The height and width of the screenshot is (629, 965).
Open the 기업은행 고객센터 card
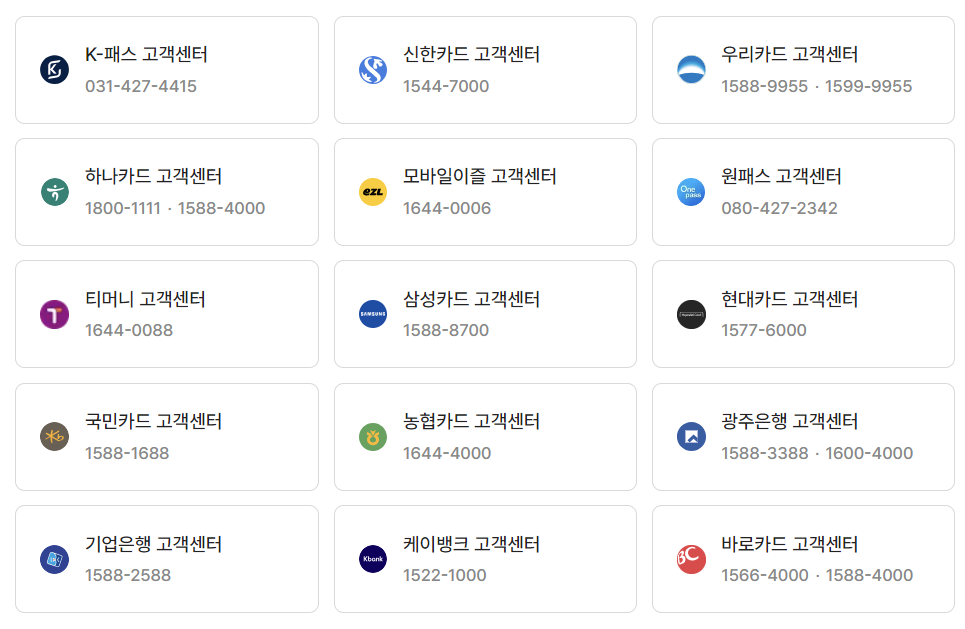[x=166, y=559]
